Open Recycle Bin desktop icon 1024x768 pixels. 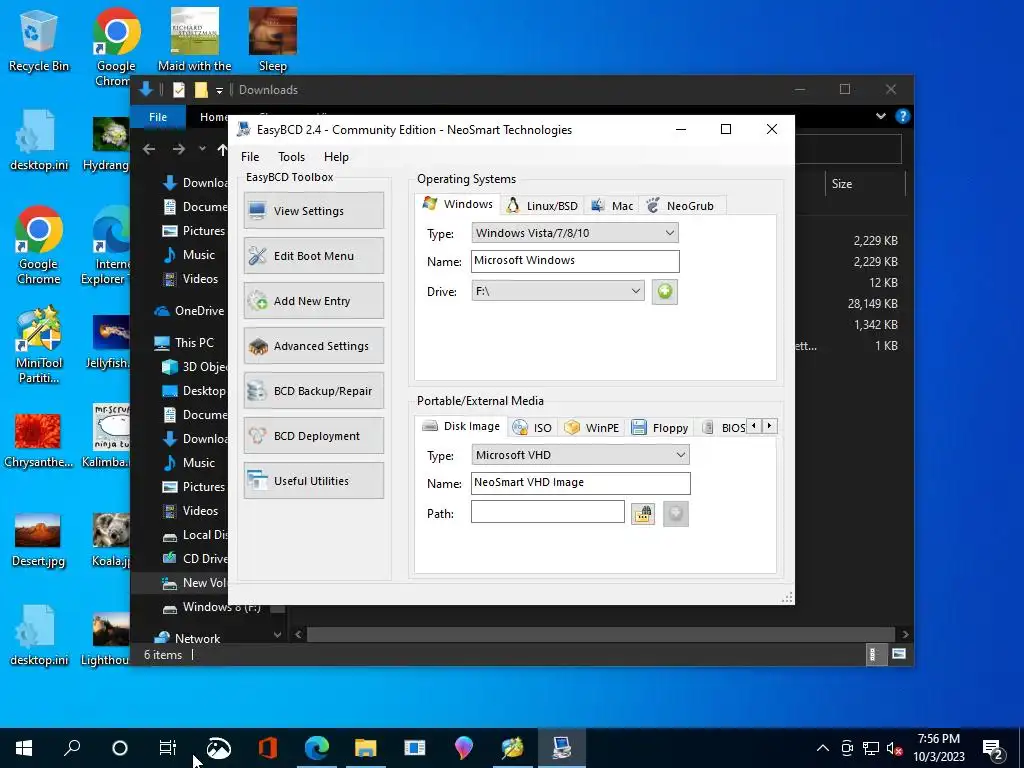[x=39, y=40]
